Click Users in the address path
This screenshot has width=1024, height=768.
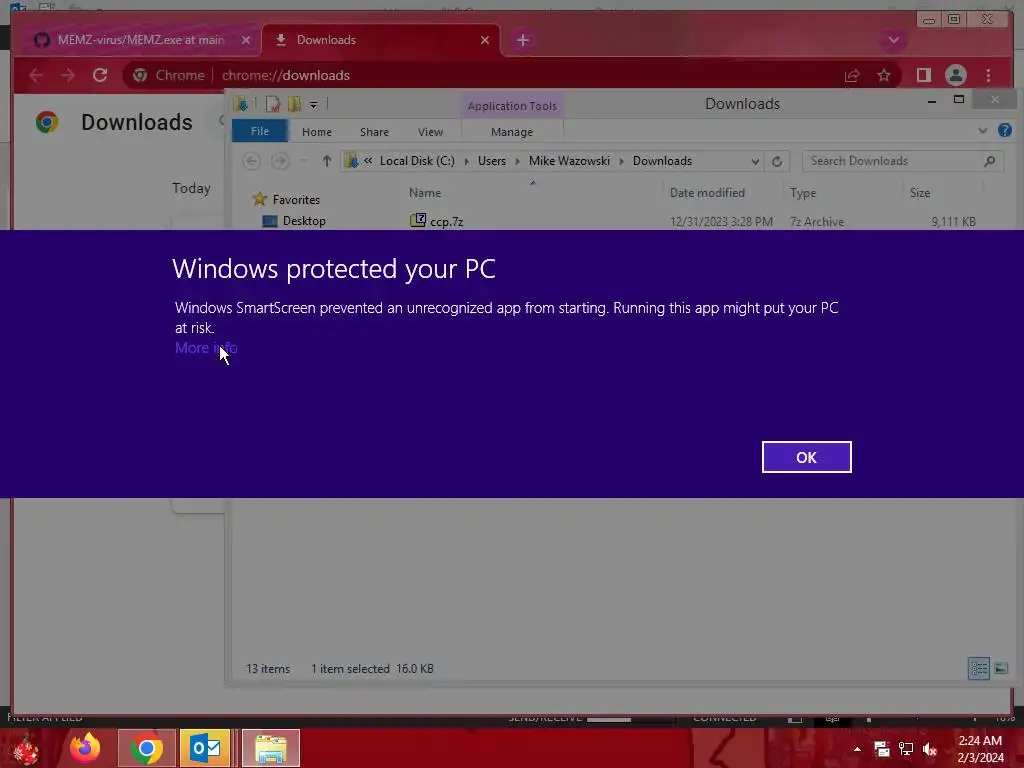pos(491,161)
